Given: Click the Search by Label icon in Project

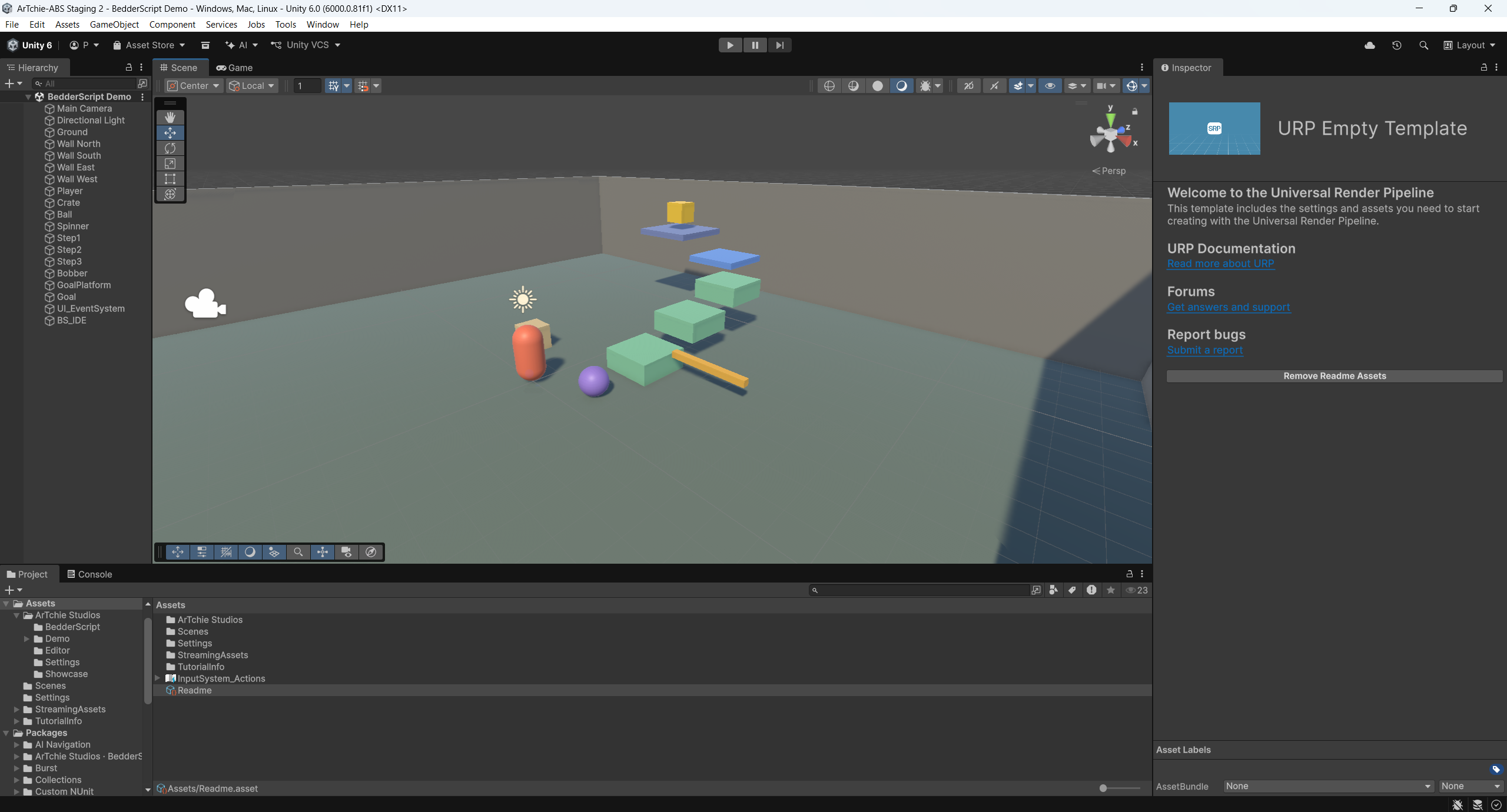Looking at the screenshot, I should (1072, 590).
